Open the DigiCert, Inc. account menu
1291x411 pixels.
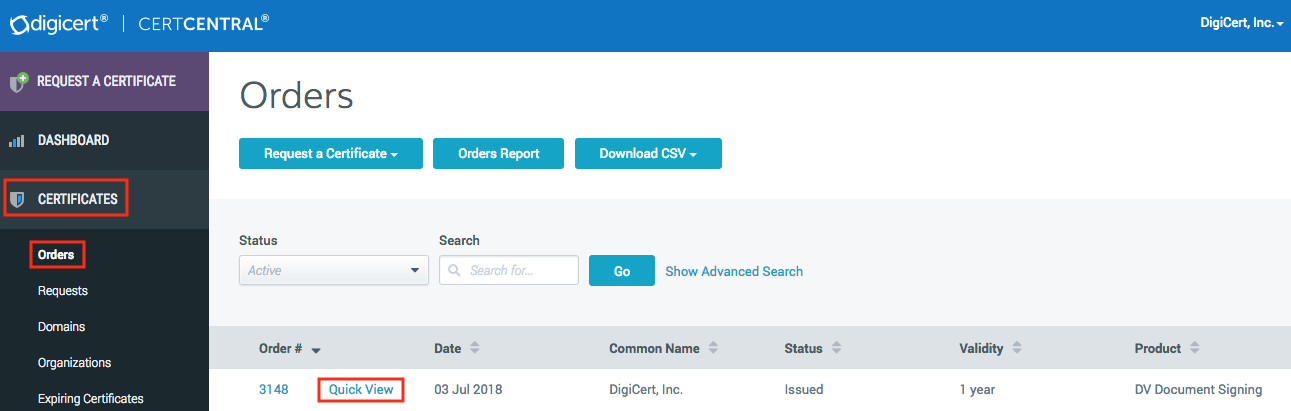[x=1240, y=23]
